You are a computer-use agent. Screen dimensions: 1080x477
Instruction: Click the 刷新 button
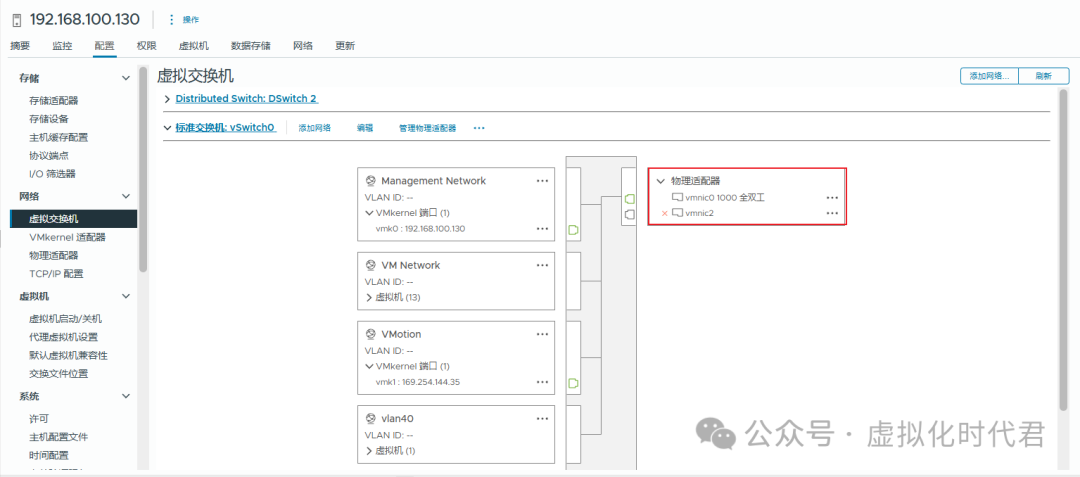click(x=1043, y=76)
